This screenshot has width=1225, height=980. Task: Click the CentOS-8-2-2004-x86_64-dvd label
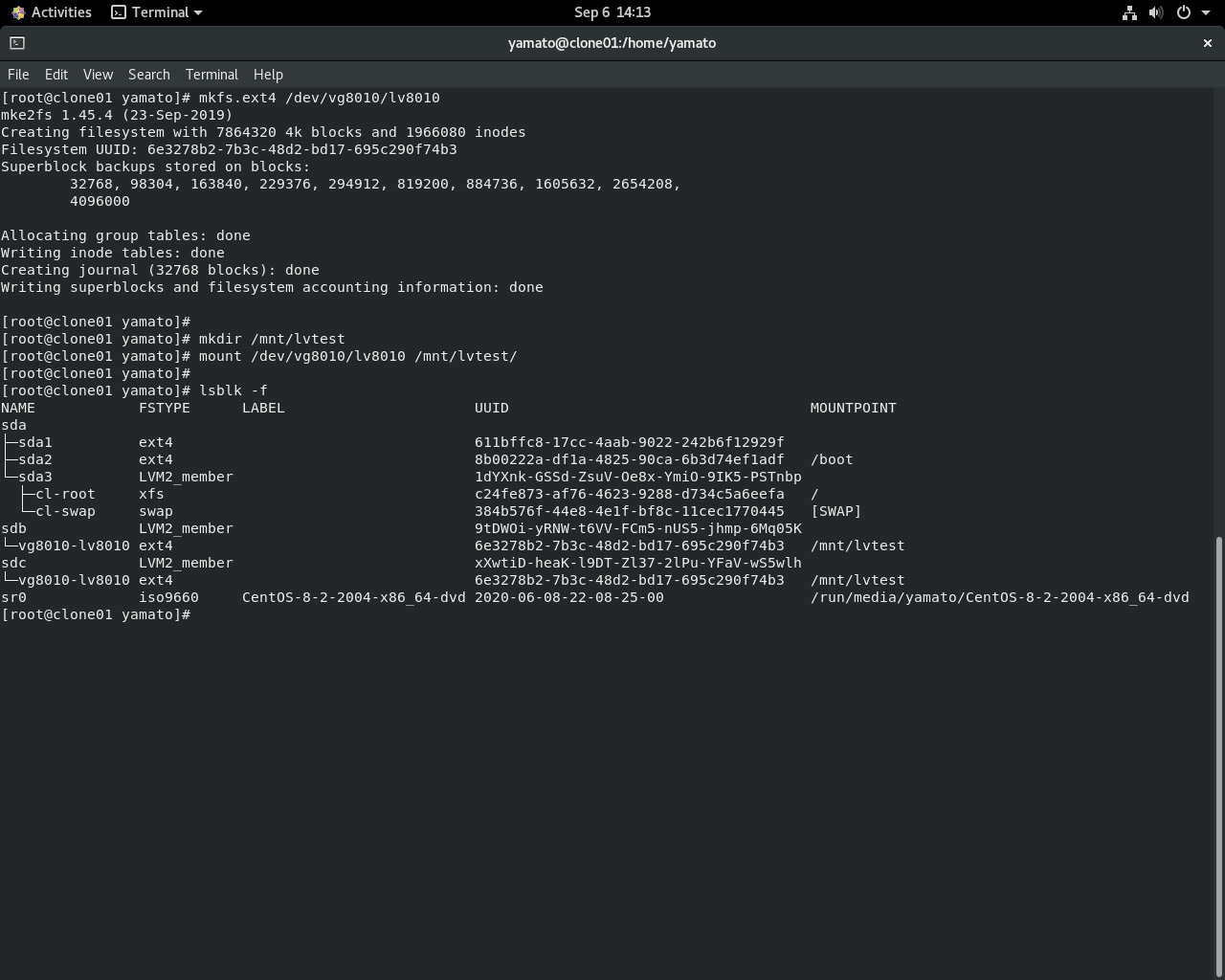354,597
